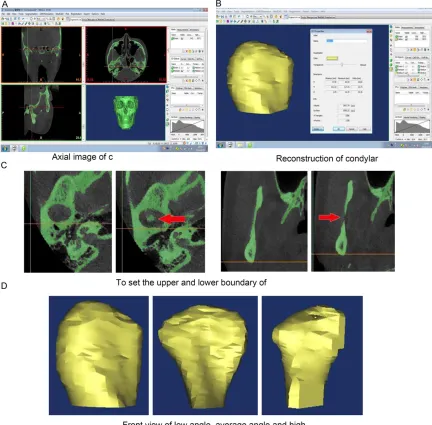Select the green mask row in panel A Masks list
432x425 pixels.
coord(187,39)
